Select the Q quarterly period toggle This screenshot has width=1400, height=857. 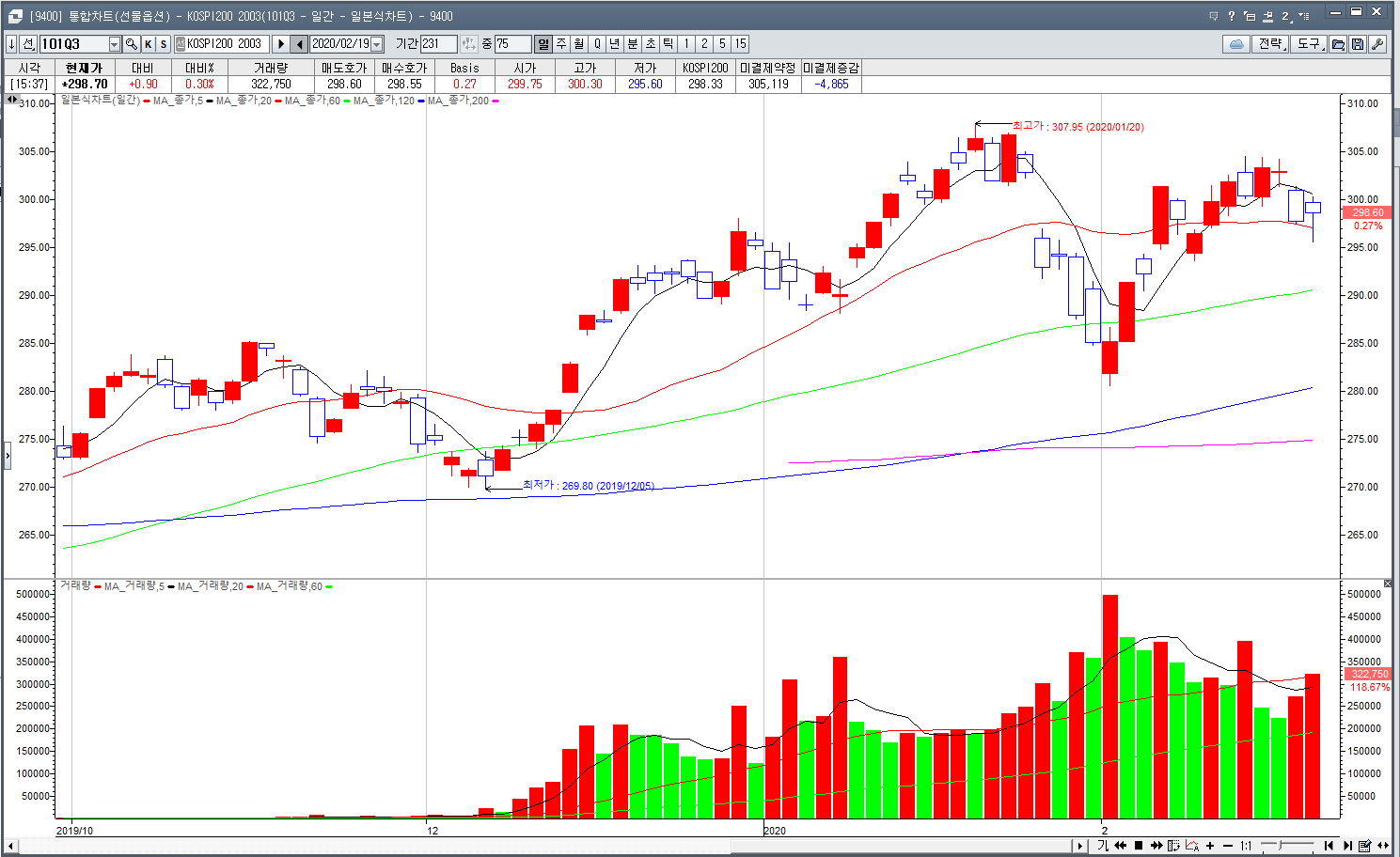pyautogui.click(x=597, y=44)
